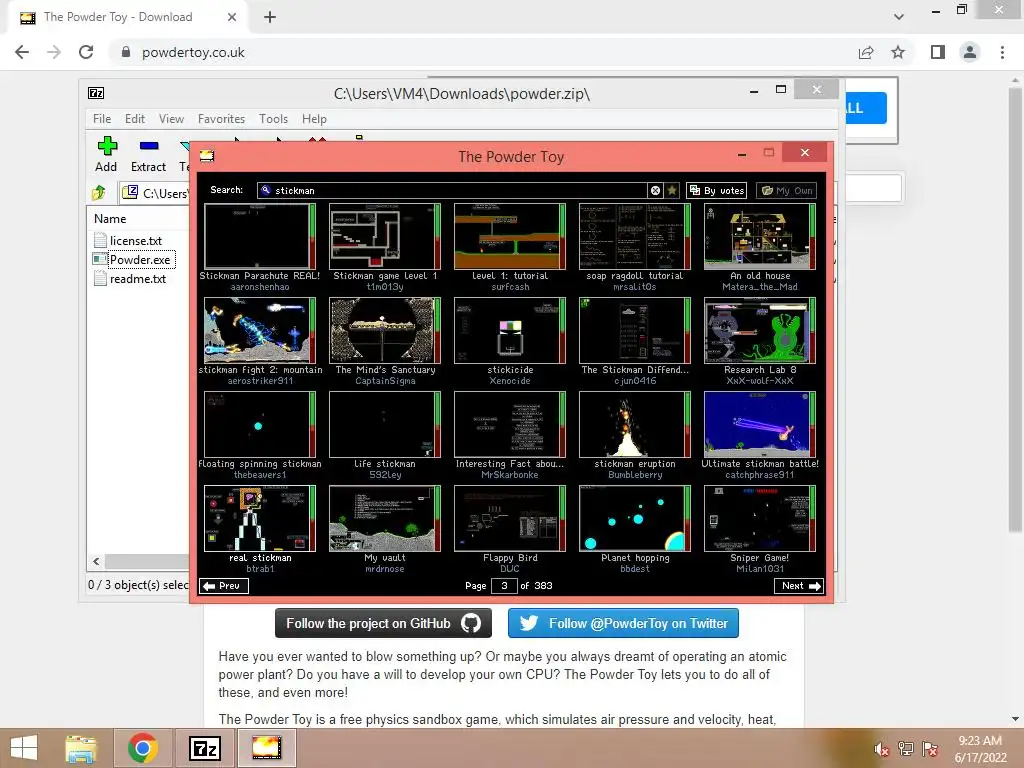Click author name Xenocide

(x=509, y=381)
